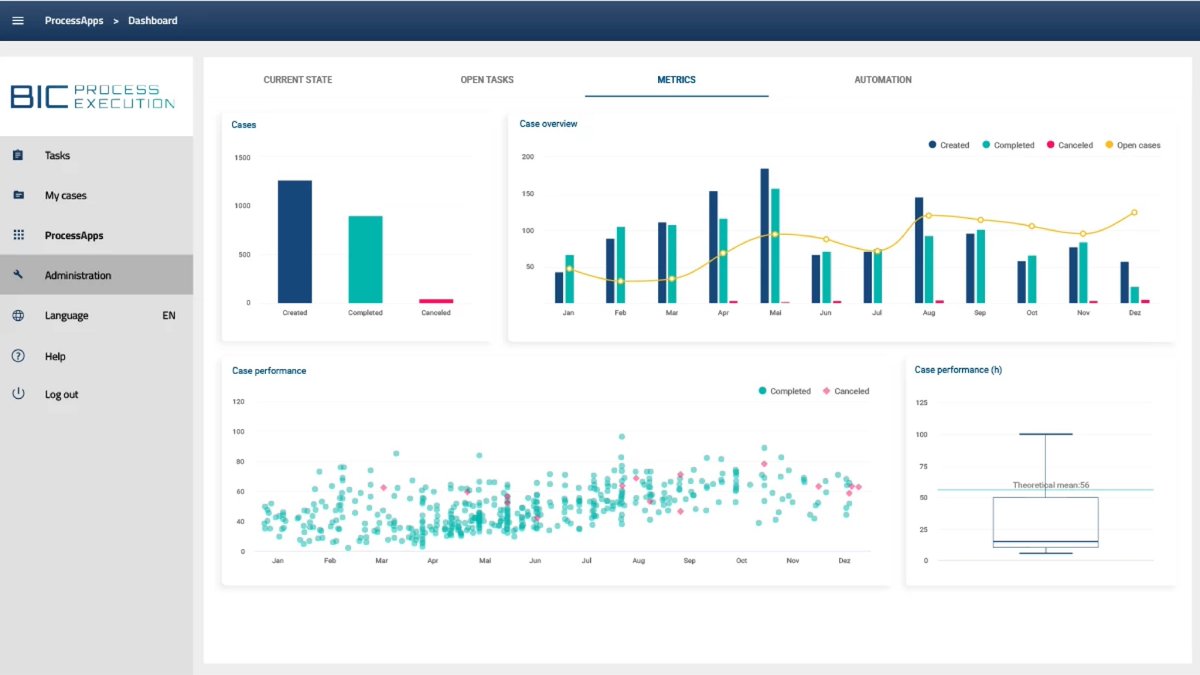This screenshot has height=675, width=1200.
Task: Click the Case performance (h) title
Action: pyautogui.click(x=958, y=370)
